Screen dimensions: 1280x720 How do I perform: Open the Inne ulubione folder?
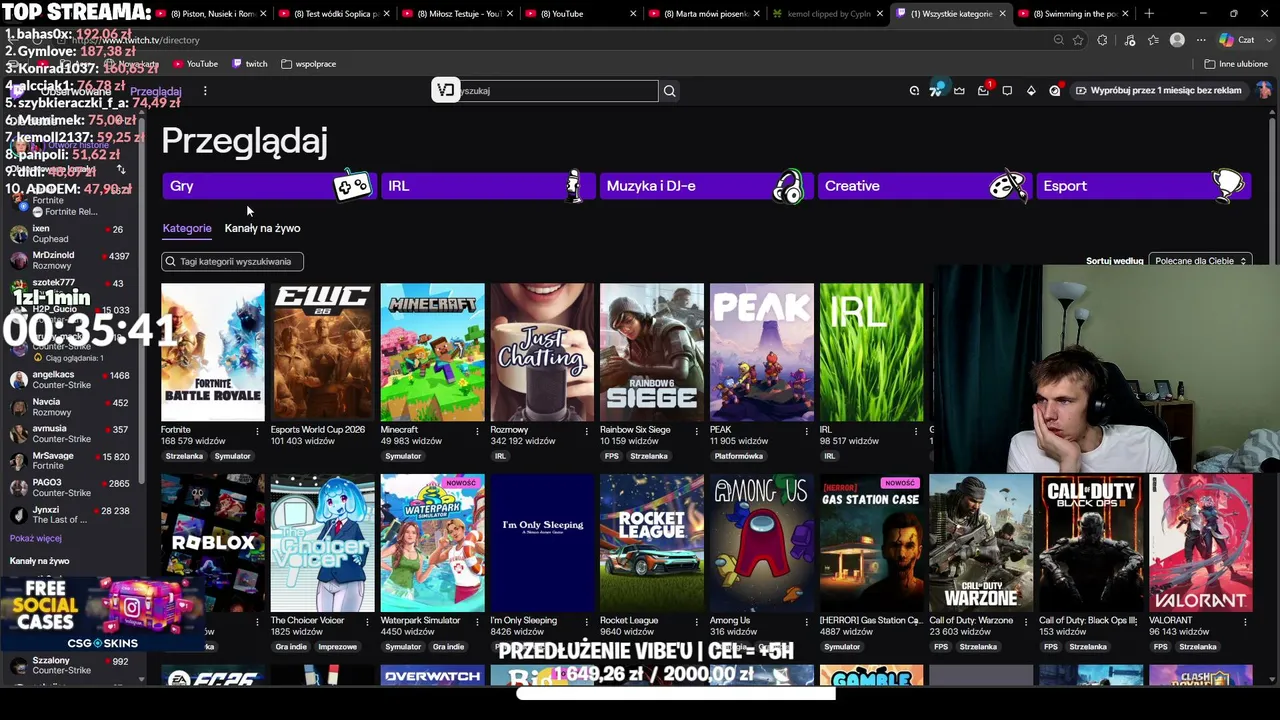coord(1236,64)
